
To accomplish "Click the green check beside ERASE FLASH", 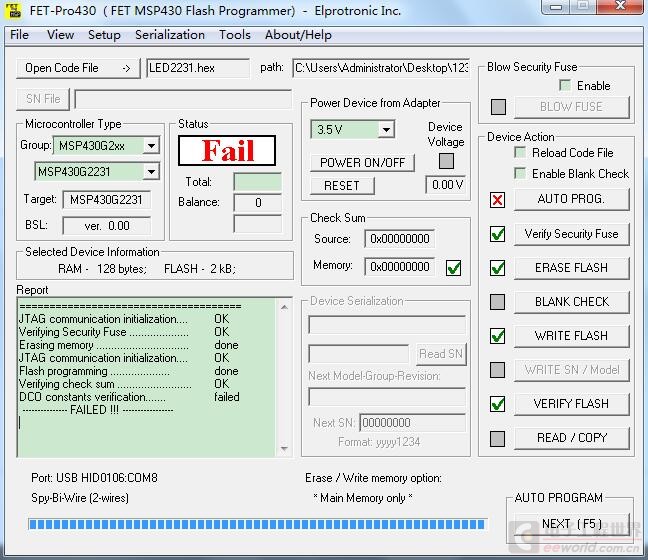I will [497, 268].
